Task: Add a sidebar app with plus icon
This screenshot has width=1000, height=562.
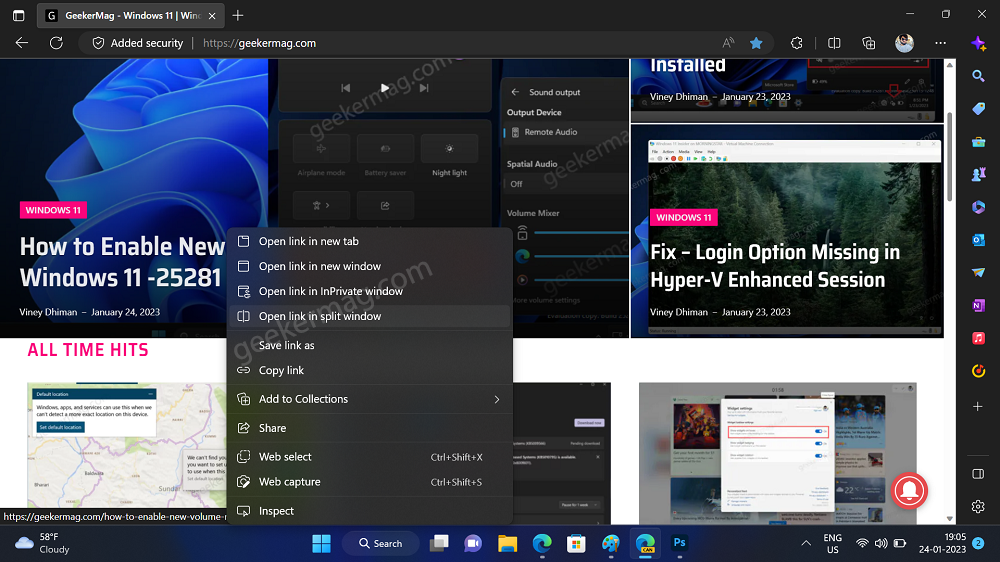Action: (x=978, y=406)
